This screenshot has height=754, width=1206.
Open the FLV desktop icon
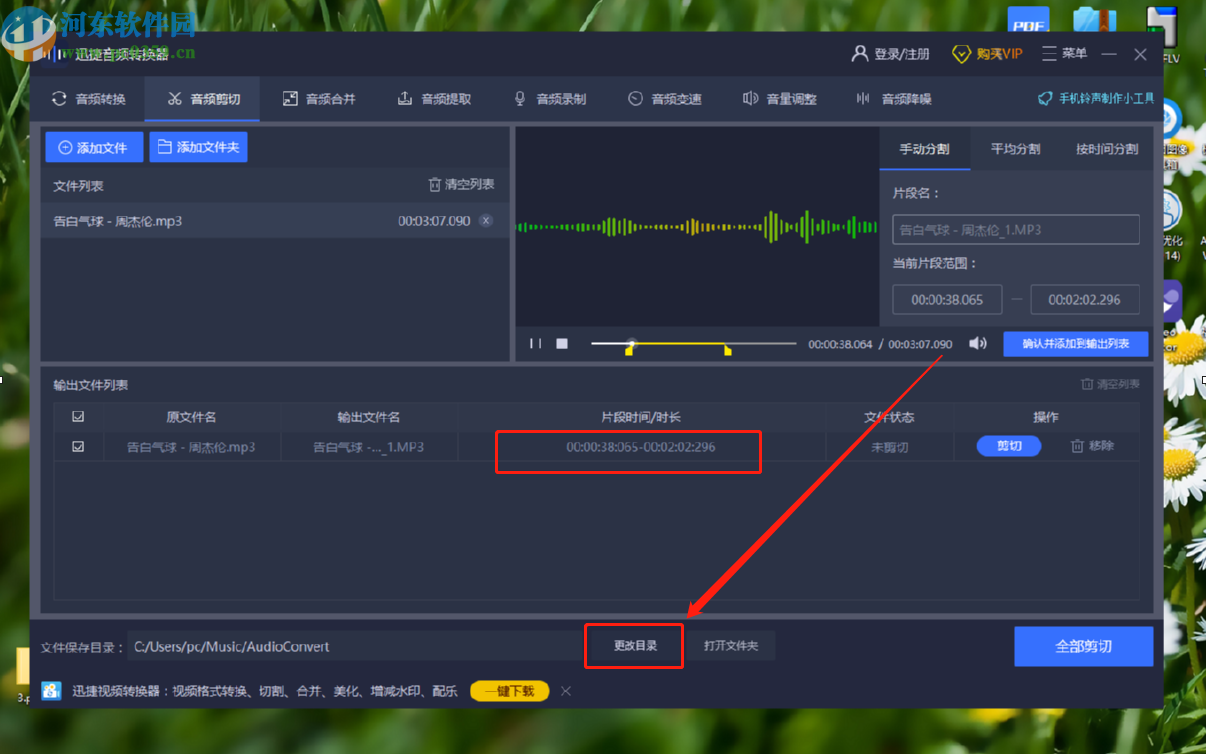(1165, 35)
